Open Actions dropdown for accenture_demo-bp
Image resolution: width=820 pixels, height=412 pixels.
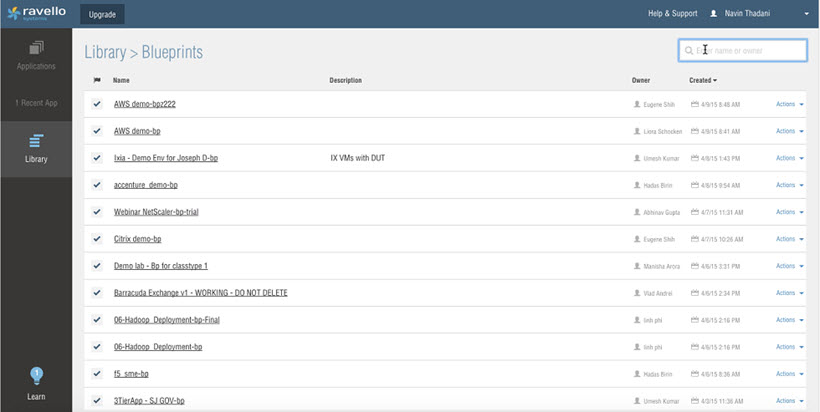tap(790, 185)
